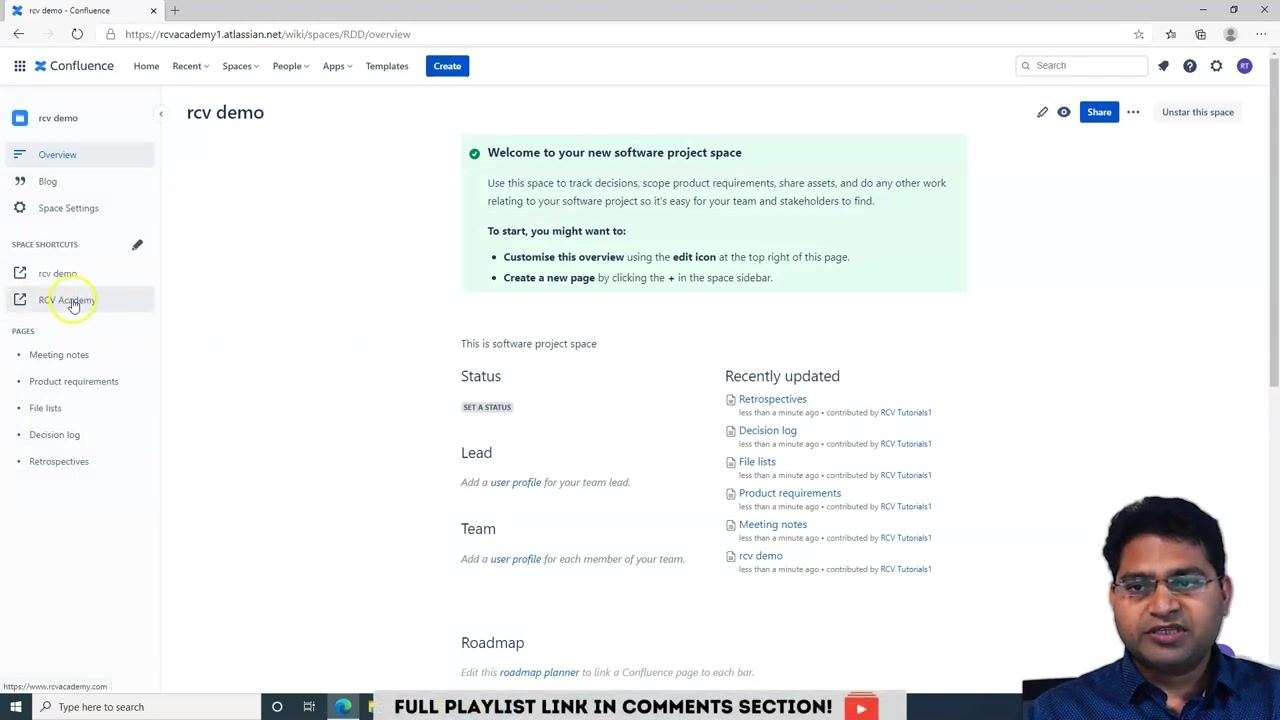The image size is (1280, 720).
Task: Open the RT user profile avatar
Action: point(1244,66)
